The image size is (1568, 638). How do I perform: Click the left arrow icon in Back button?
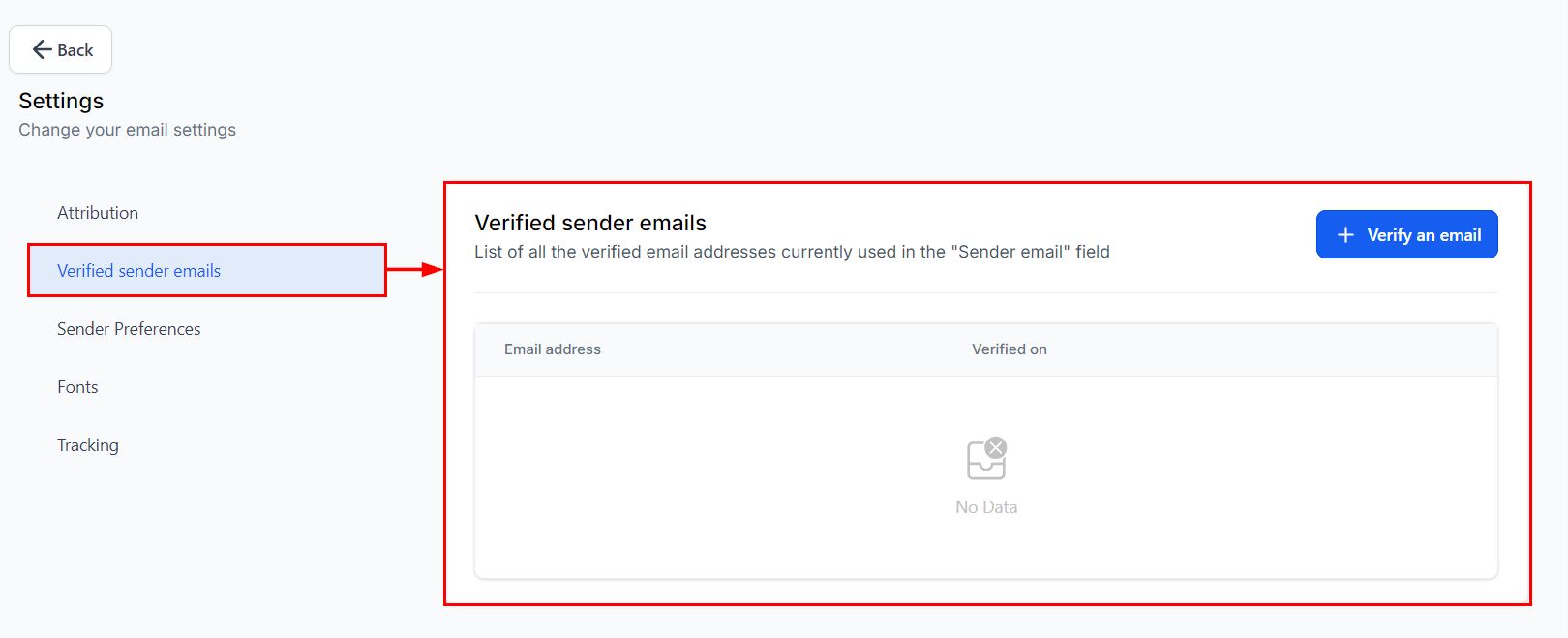42,49
